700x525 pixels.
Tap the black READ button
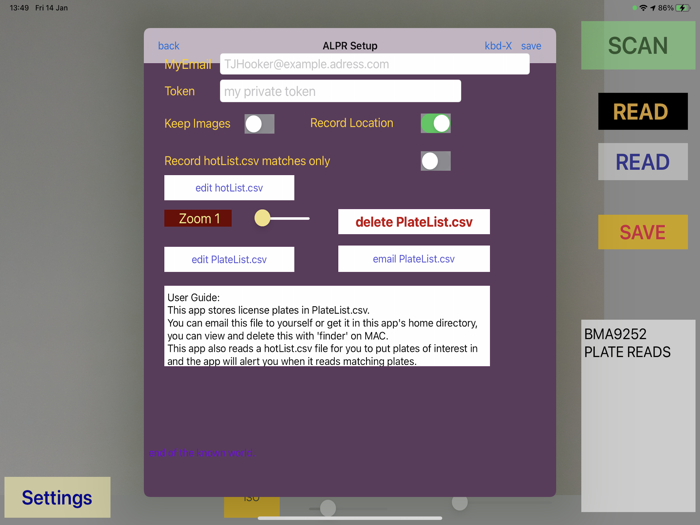643,112
